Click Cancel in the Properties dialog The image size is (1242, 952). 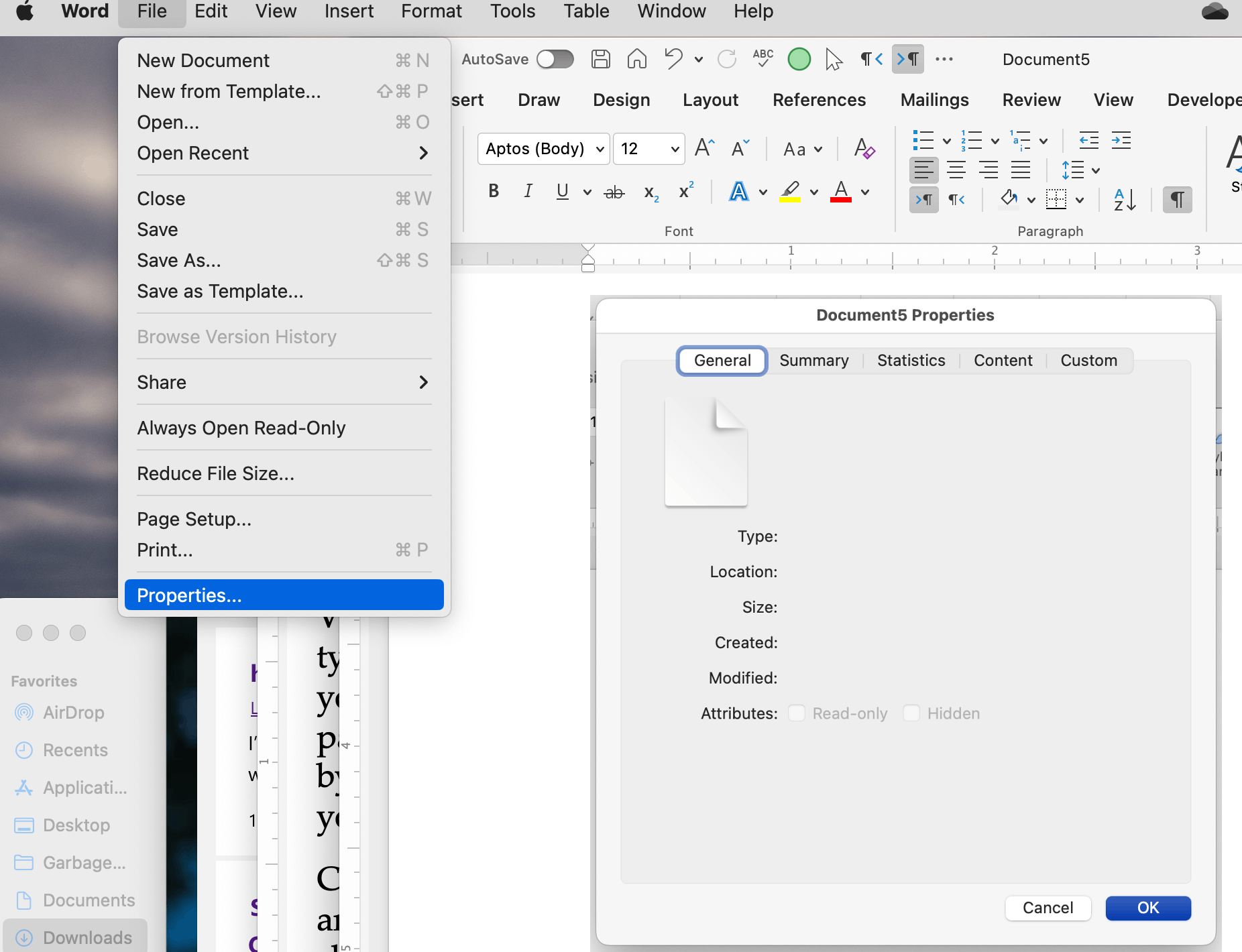pyautogui.click(x=1048, y=908)
